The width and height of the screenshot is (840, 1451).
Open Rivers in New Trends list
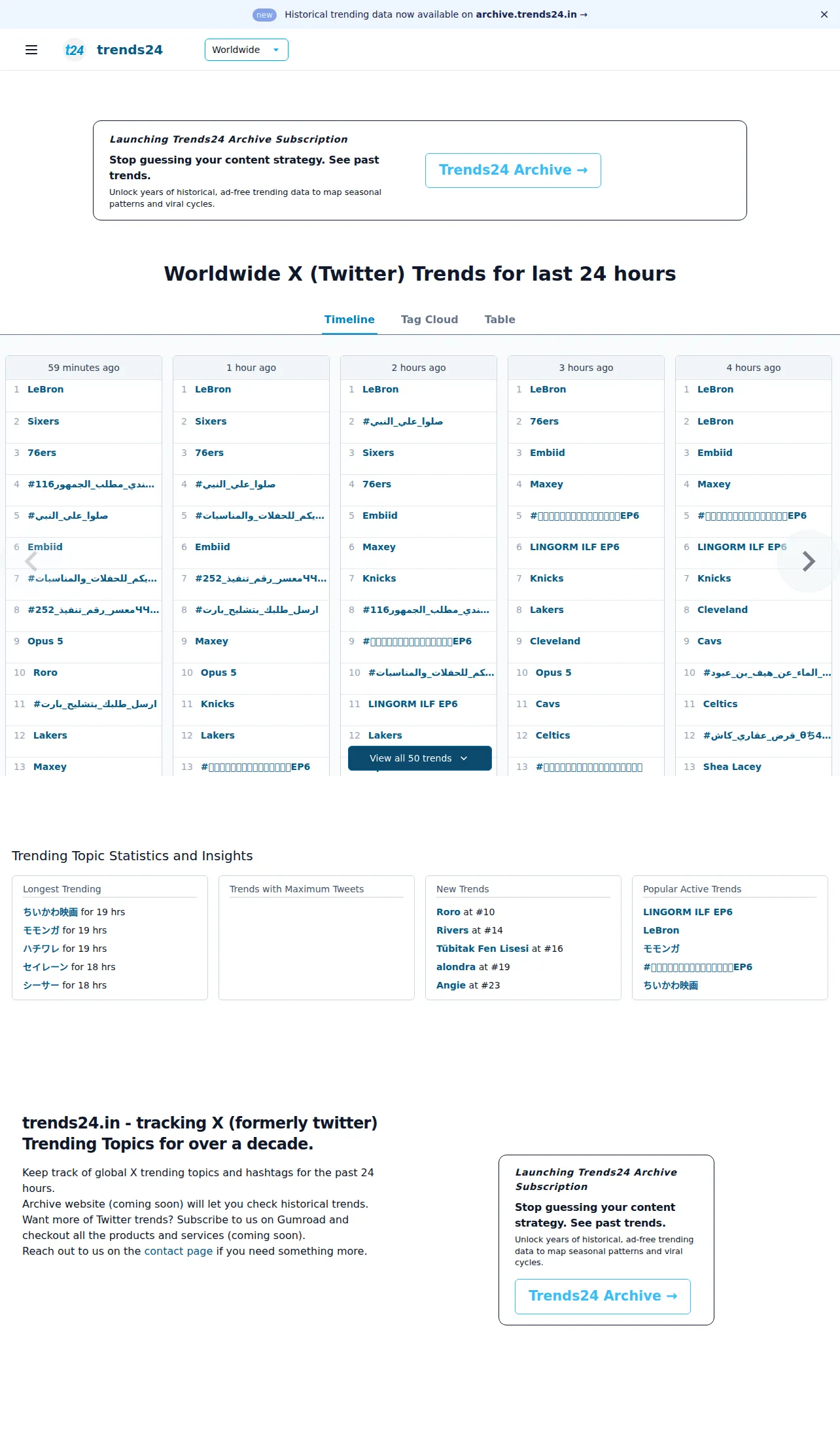[453, 930]
